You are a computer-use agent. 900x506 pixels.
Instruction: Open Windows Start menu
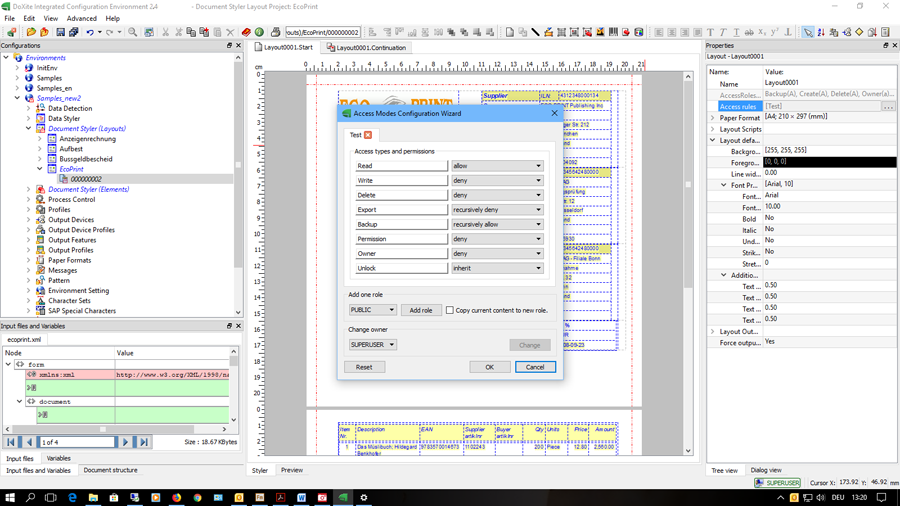pyautogui.click(x=10, y=497)
